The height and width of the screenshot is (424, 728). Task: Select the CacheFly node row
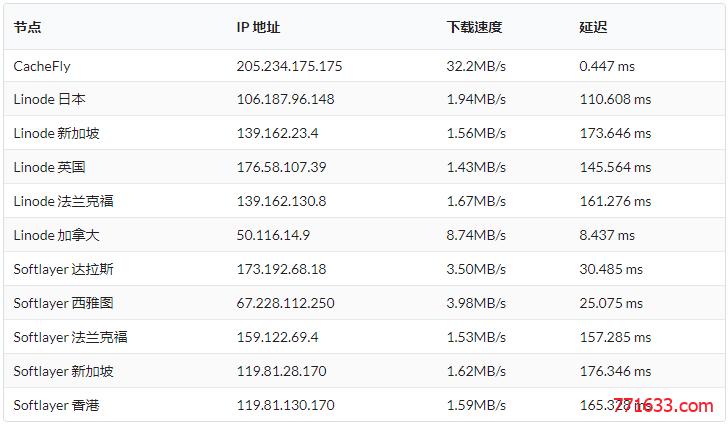point(364,66)
